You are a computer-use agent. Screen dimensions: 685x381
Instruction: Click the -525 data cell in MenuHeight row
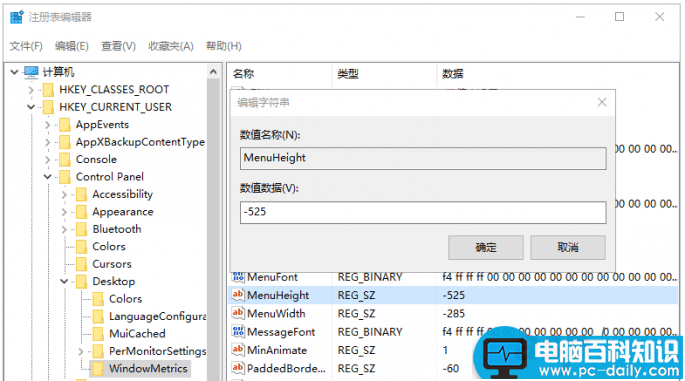point(453,295)
